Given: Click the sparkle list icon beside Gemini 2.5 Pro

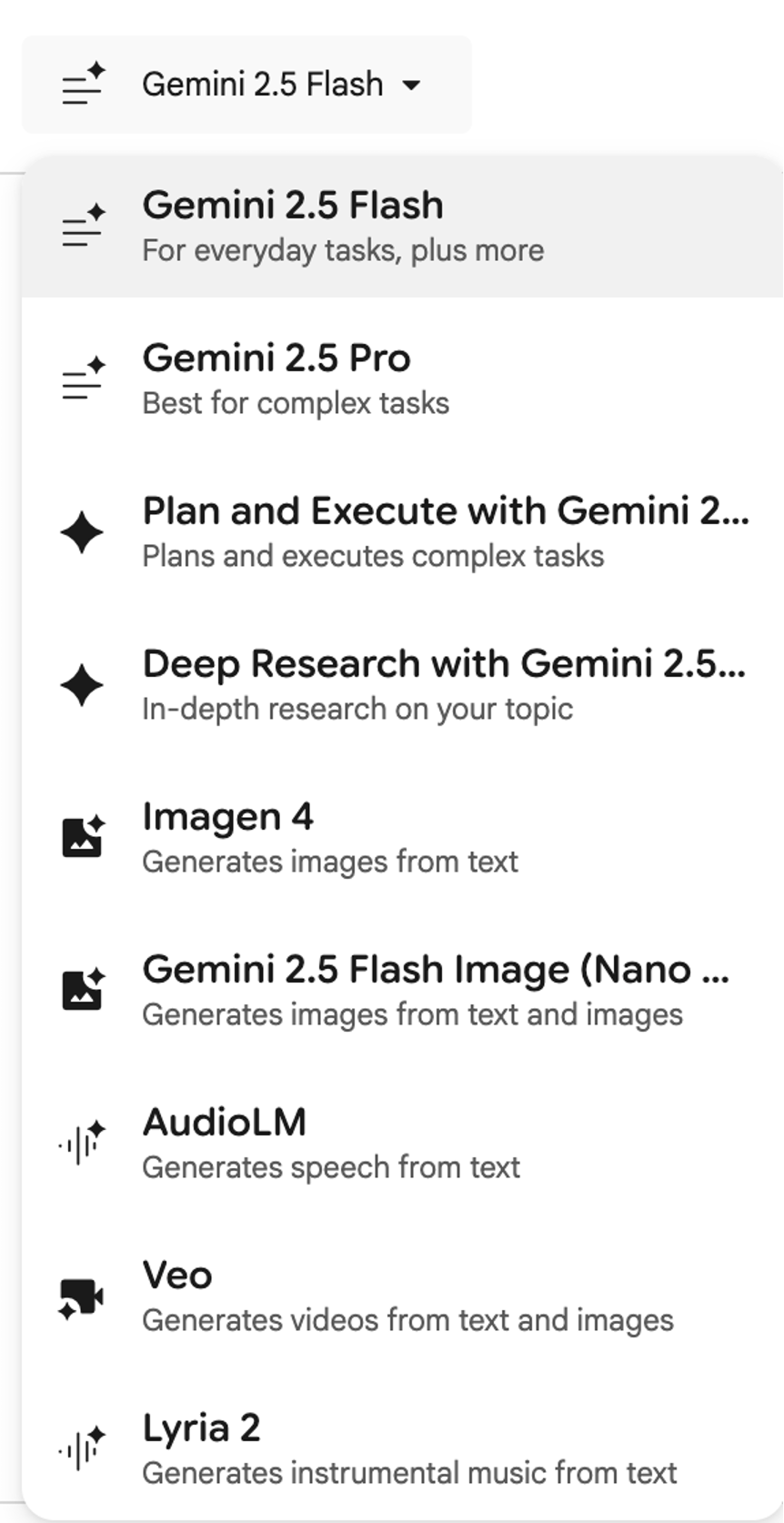Looking at the screenshot, I should 83,378.
